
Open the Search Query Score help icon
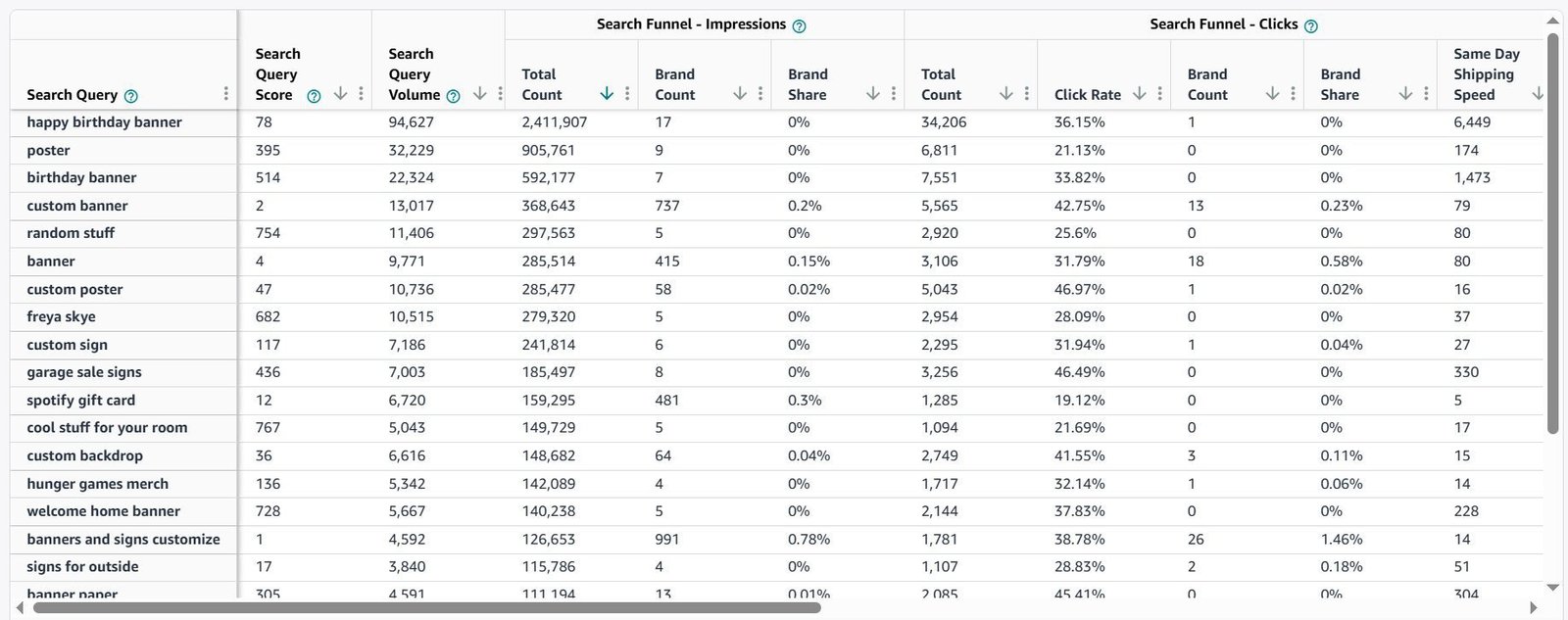[x=314, y=96]
